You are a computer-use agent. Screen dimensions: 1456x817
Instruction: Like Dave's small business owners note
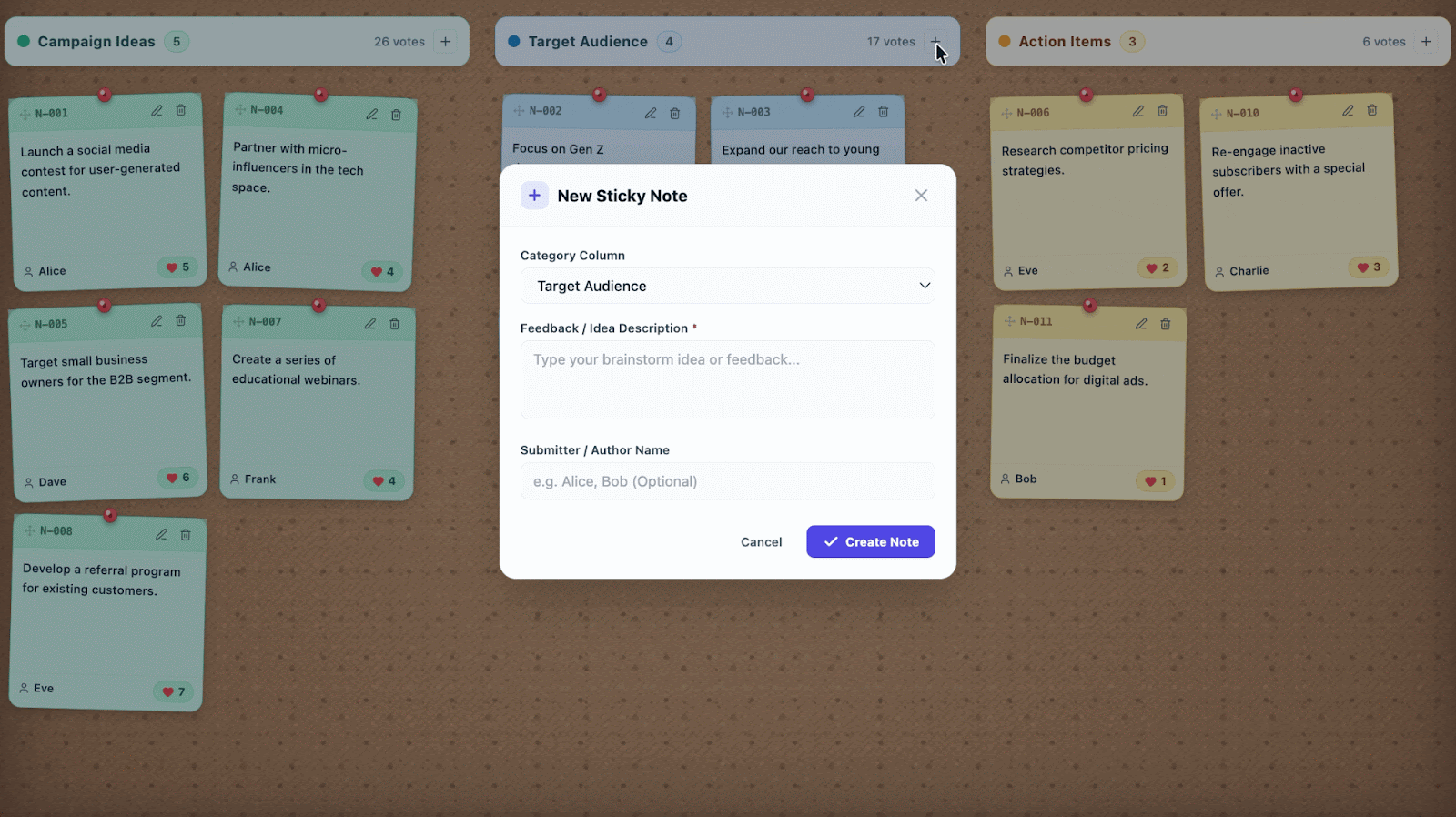click(177, 478)
